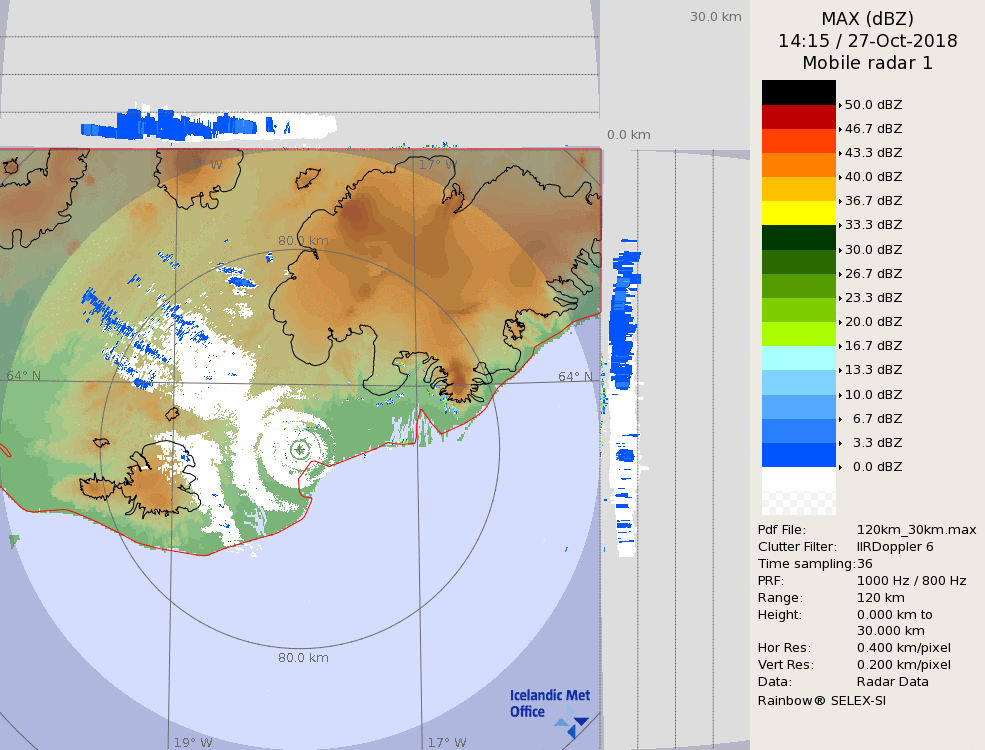Click the arrow marker beside 30.0 dBZ

click(x=840, y=250)
